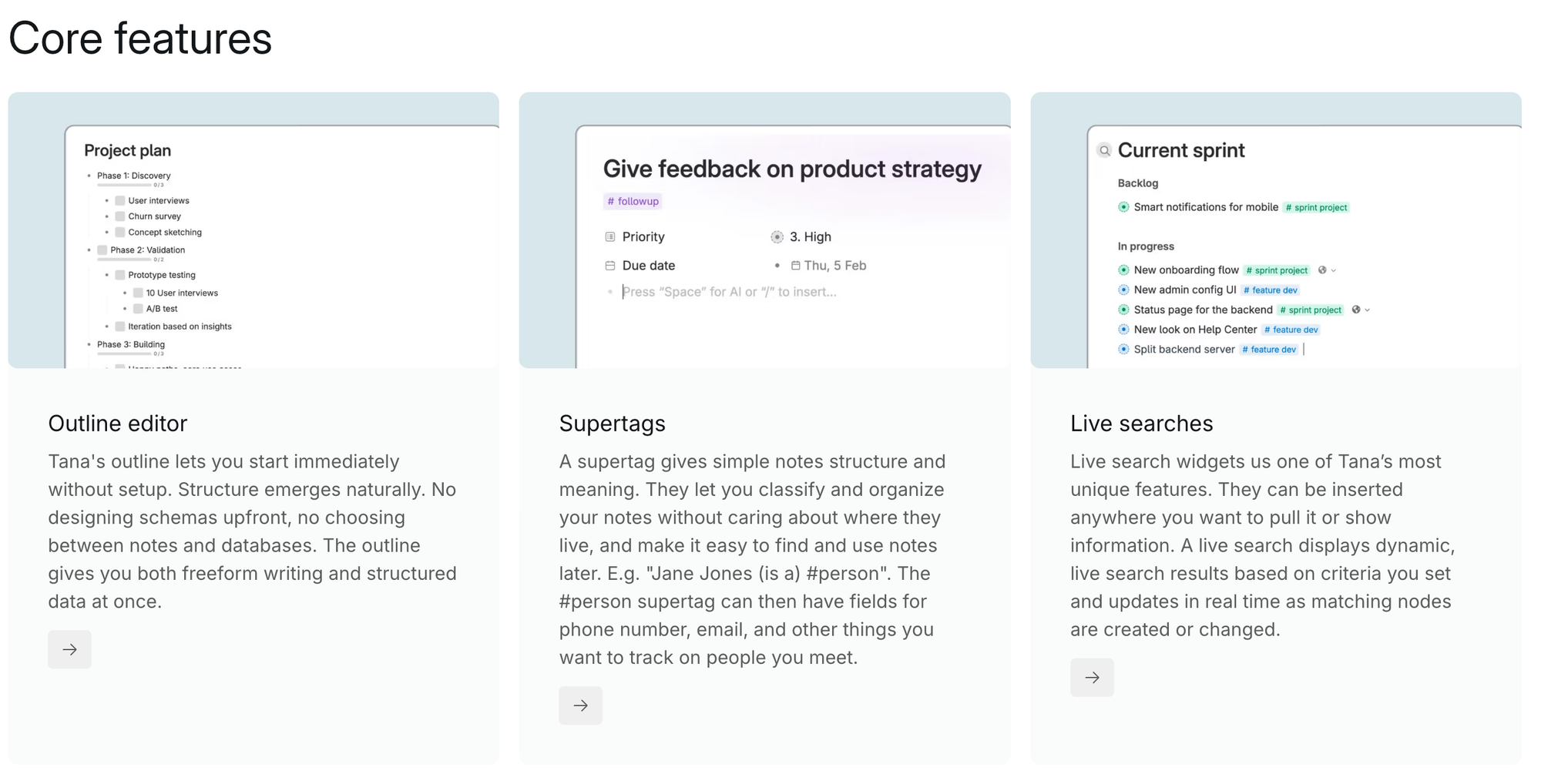
Task: Click the status icon beside 3. High
Action: click(x=777, y=237)
